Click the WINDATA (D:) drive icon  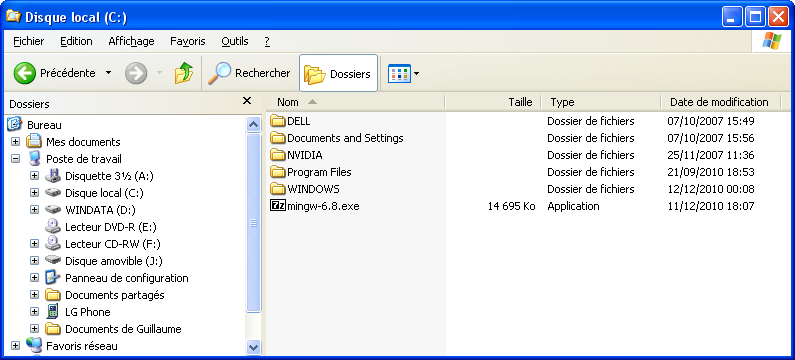click(53, 209)
